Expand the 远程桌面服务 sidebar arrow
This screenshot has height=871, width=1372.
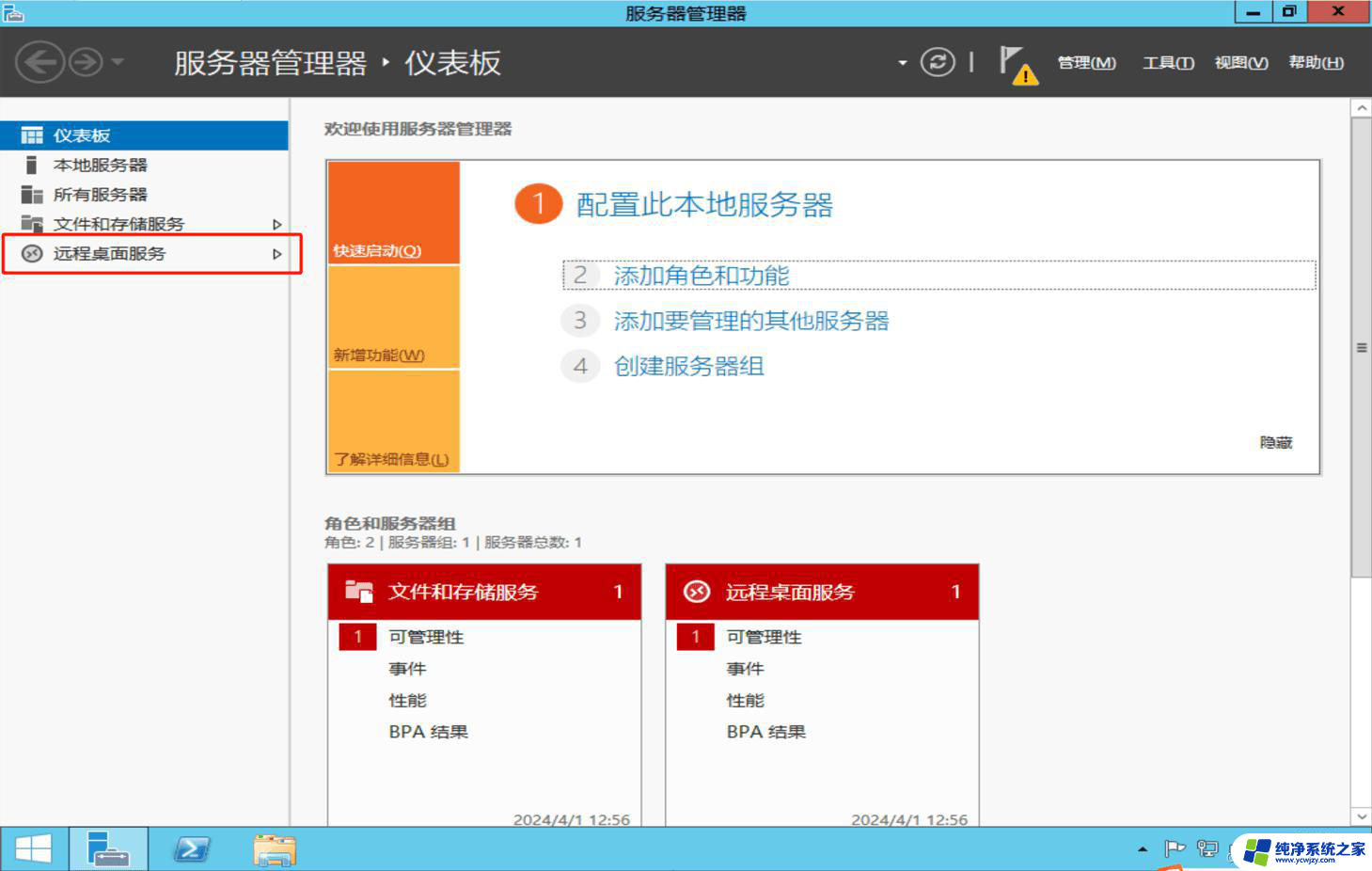(x=276, y=254)
